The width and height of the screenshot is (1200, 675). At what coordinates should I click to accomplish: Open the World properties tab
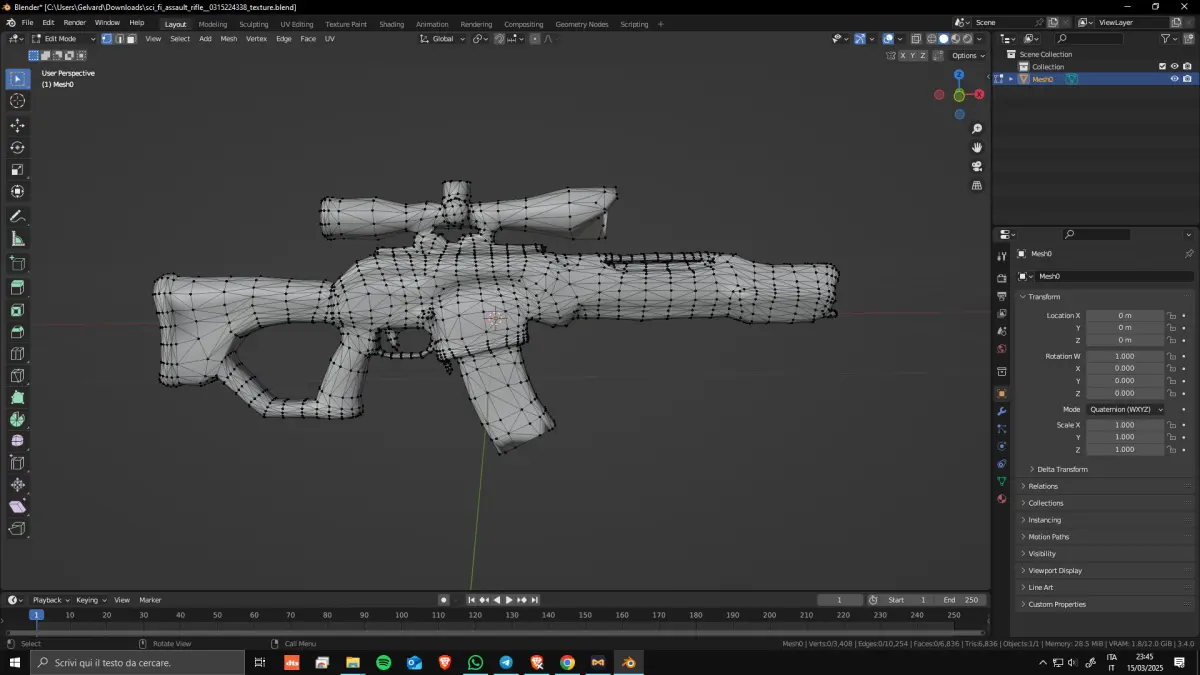click(x=1002, y=349)
